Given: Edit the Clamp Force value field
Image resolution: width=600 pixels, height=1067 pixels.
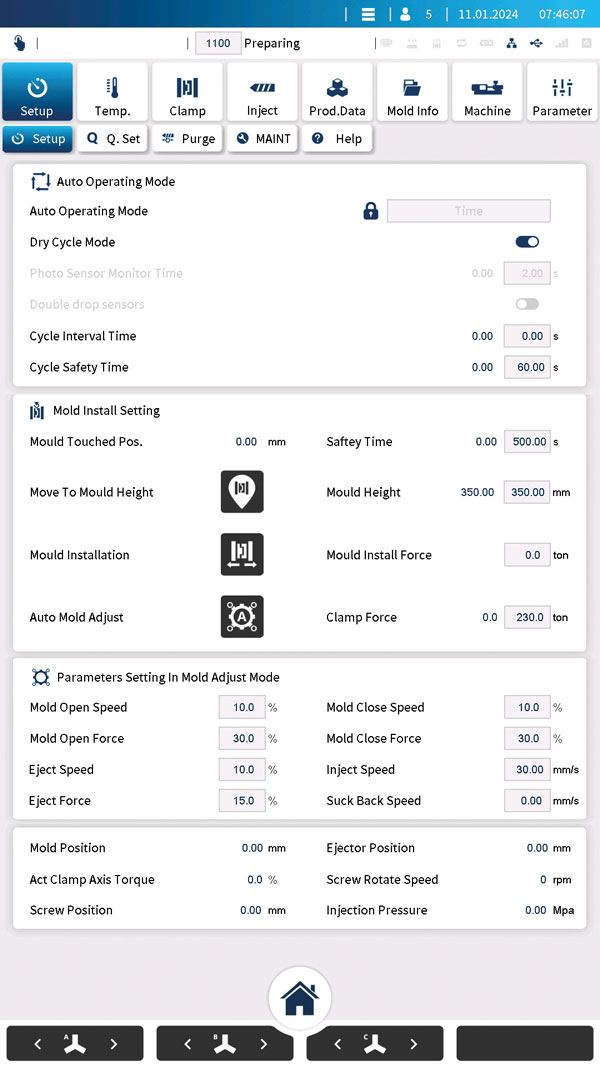Looking at the screenshot, I should coord(526,617).
